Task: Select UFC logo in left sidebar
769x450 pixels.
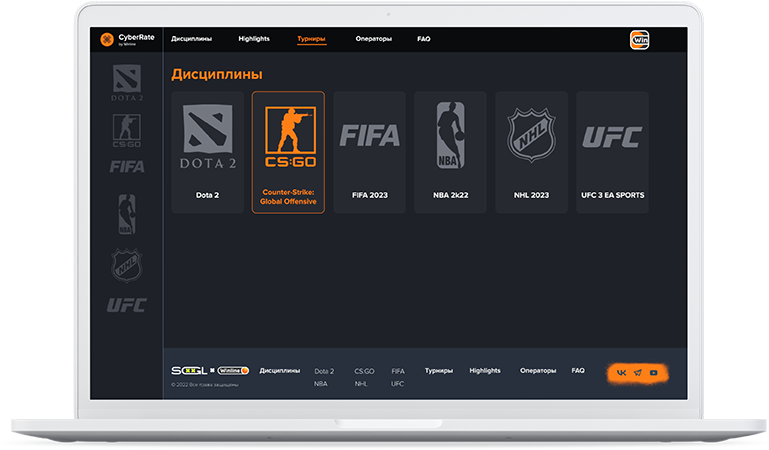Action: [127, 305]
